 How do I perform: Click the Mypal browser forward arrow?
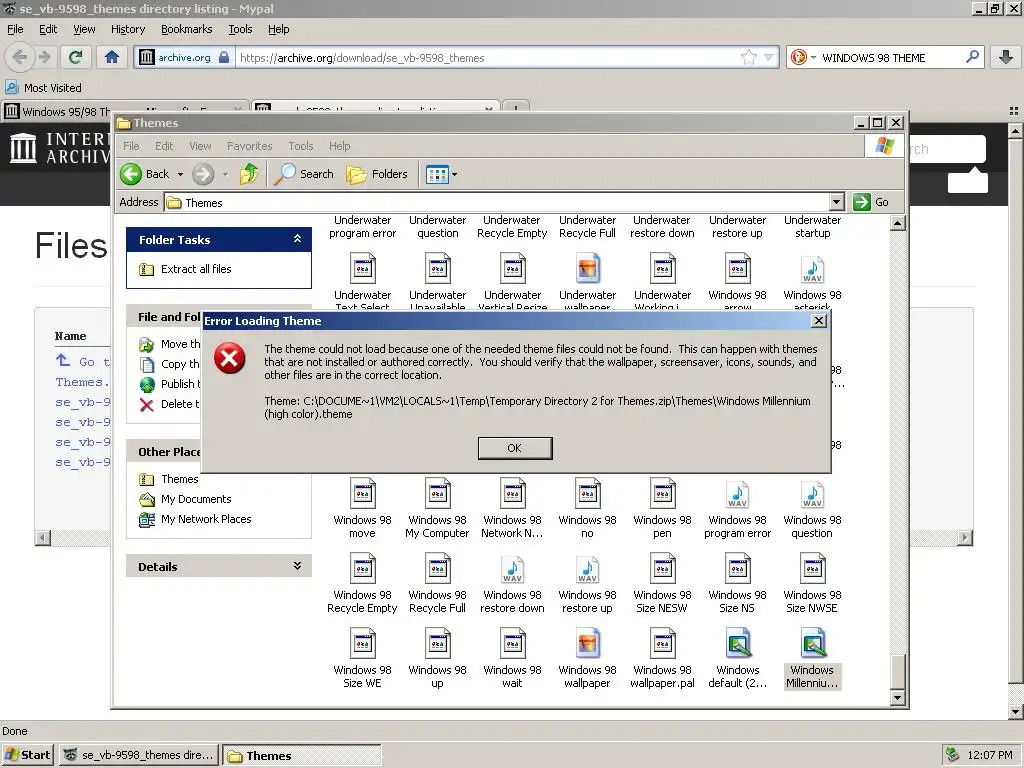[44, 57]
